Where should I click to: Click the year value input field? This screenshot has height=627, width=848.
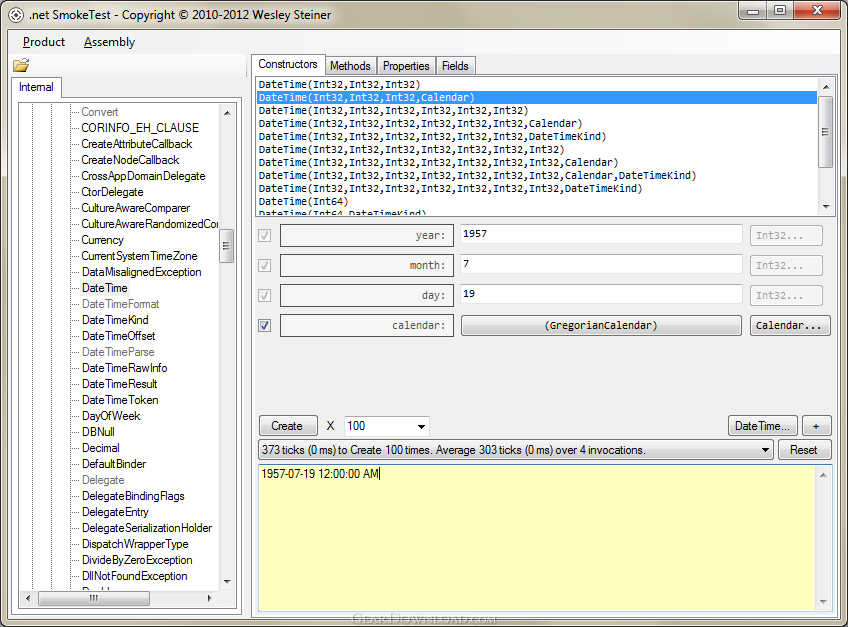pos(601,234)
